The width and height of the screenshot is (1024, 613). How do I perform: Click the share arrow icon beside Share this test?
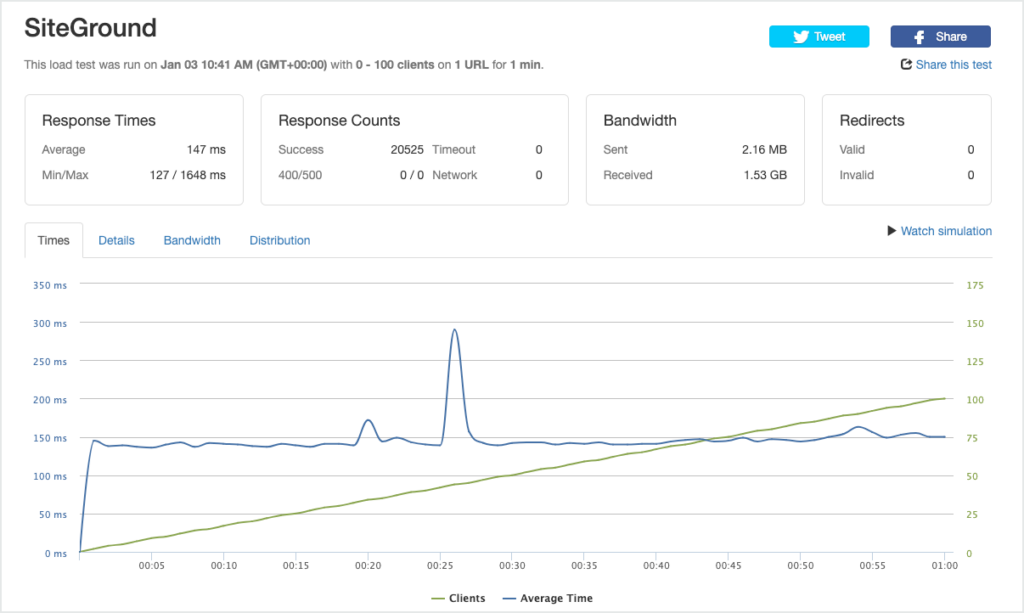point(906,65)
